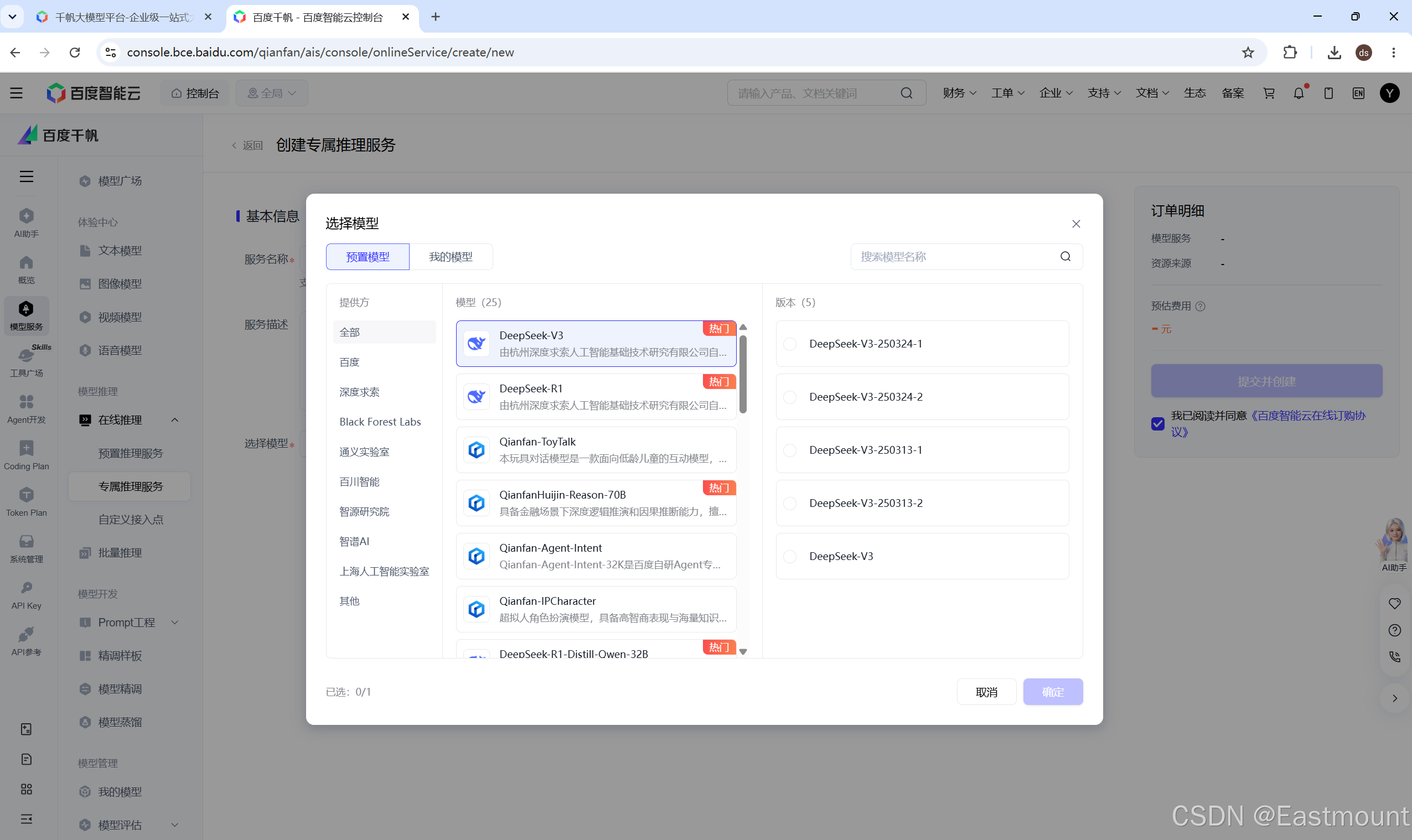Bookmark this page with the star icon
The image size is (1412, 840).
[1248, 52]
